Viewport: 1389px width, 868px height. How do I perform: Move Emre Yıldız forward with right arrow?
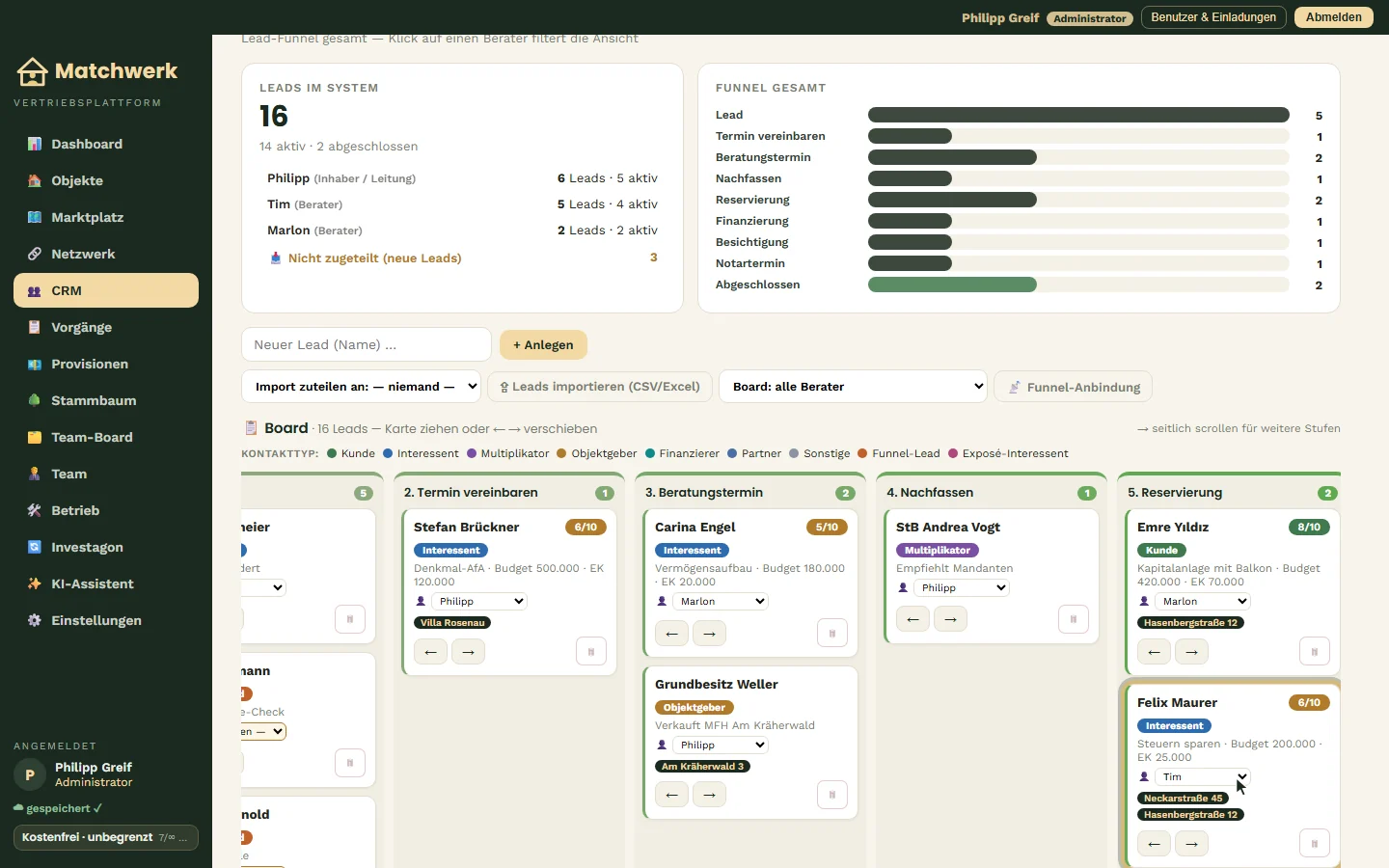pos(1192,652)
